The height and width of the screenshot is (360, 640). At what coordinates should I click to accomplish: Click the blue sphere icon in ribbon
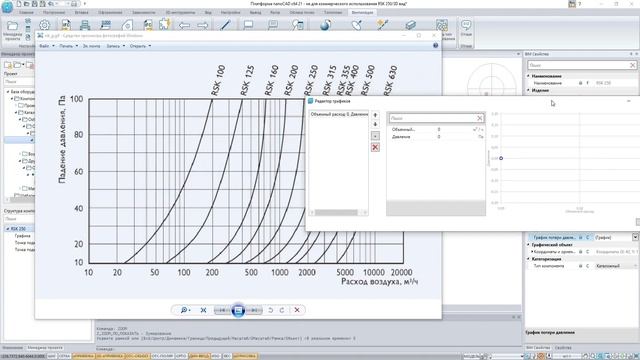325,25
